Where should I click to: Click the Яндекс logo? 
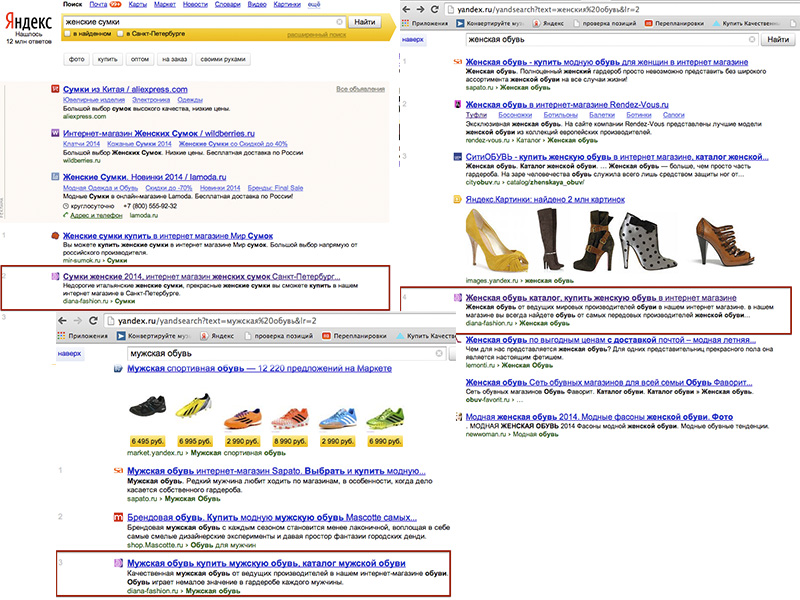tap(29, 21)
